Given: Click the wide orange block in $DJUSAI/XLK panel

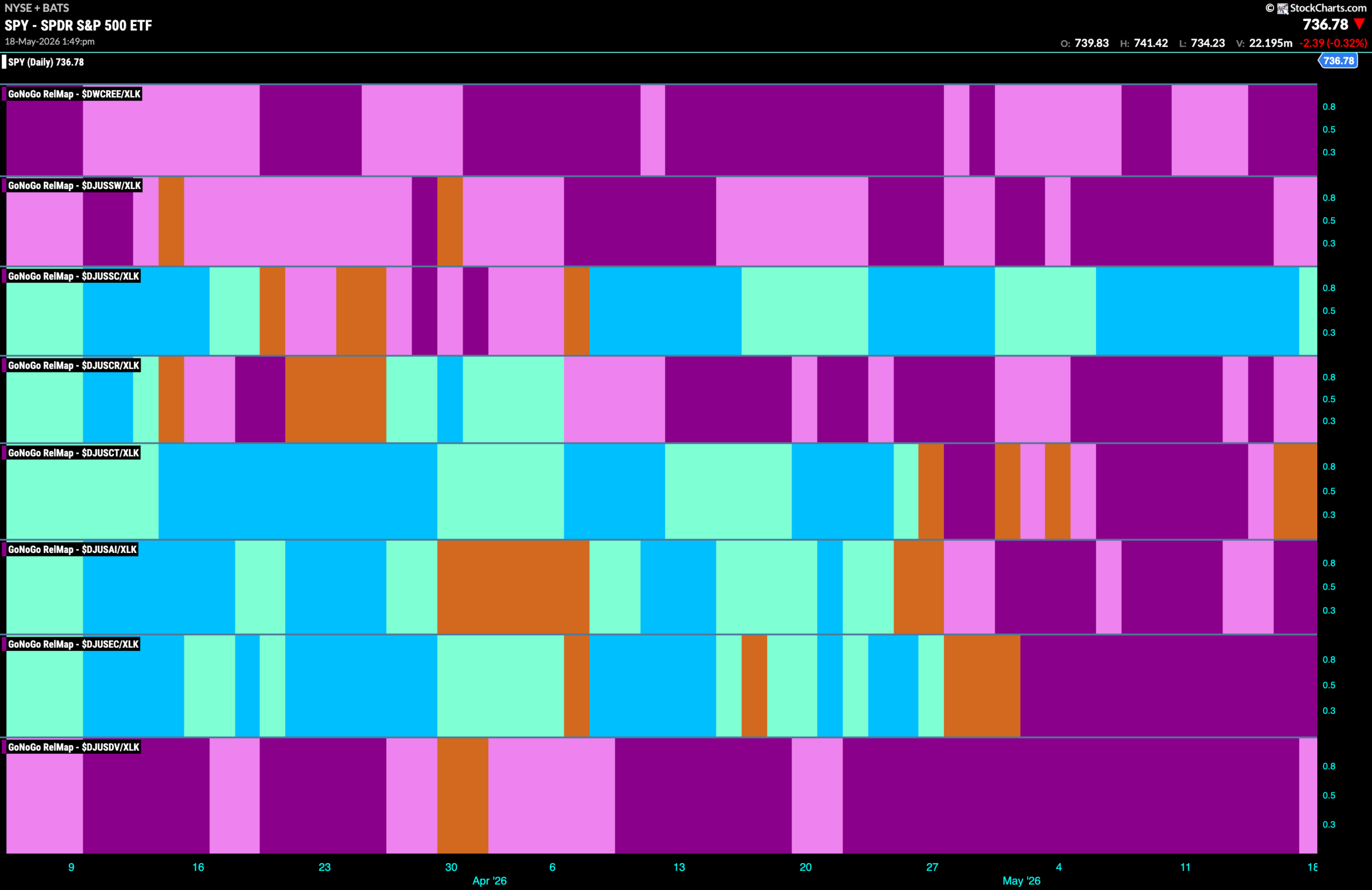Looking at the screenshot, I should 513,587.
